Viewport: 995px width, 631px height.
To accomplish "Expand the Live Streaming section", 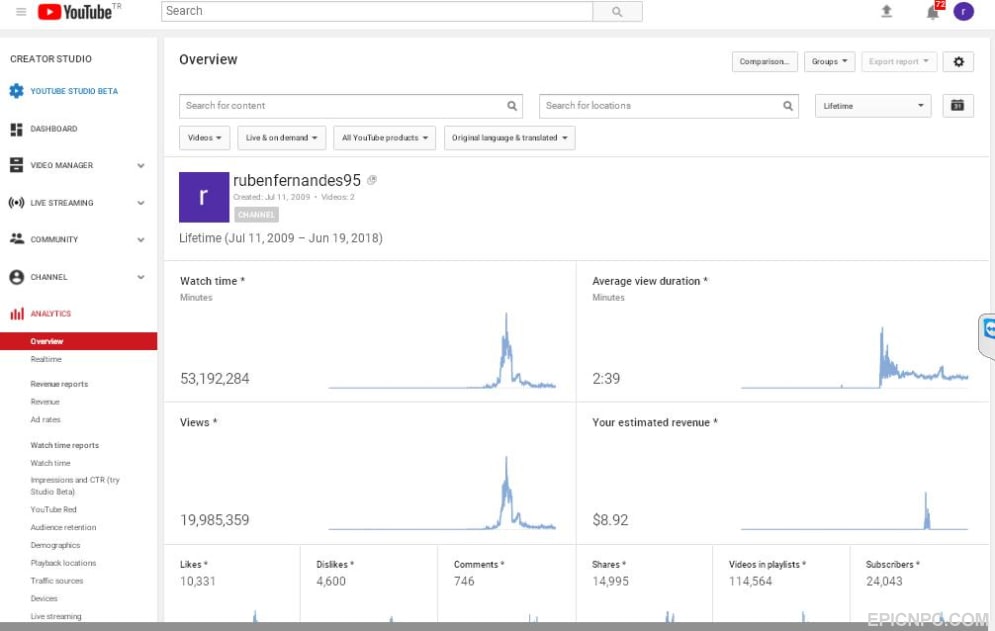I will (141, 203).
